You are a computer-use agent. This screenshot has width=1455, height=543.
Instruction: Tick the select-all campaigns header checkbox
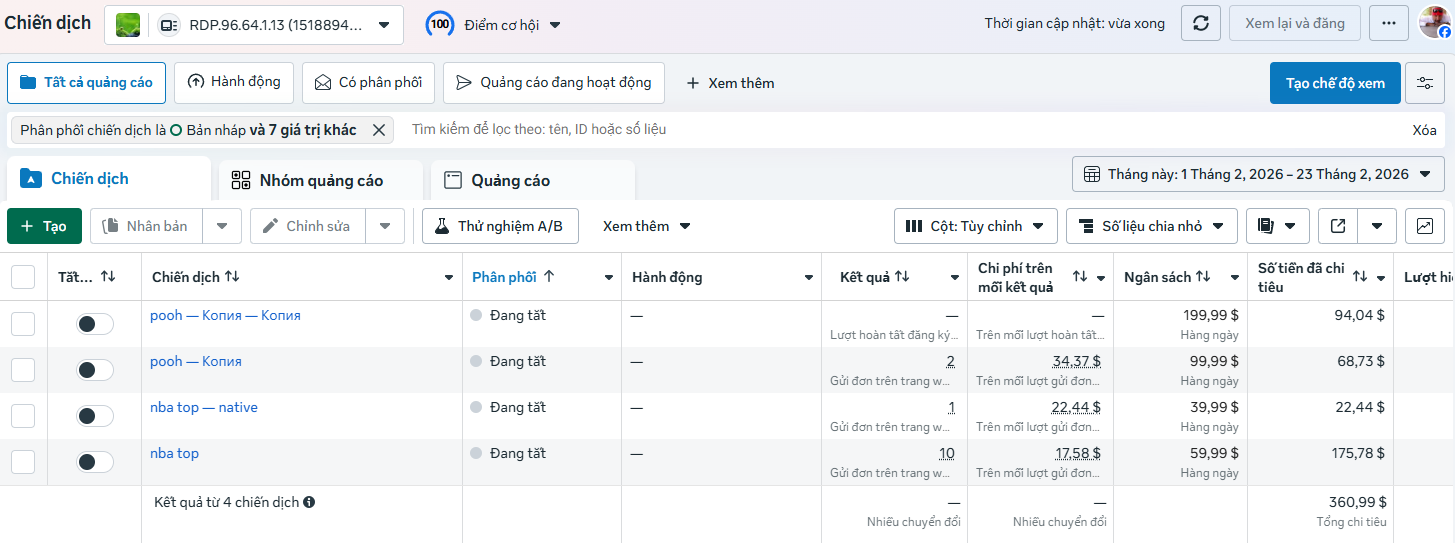[x=23, y=277]
